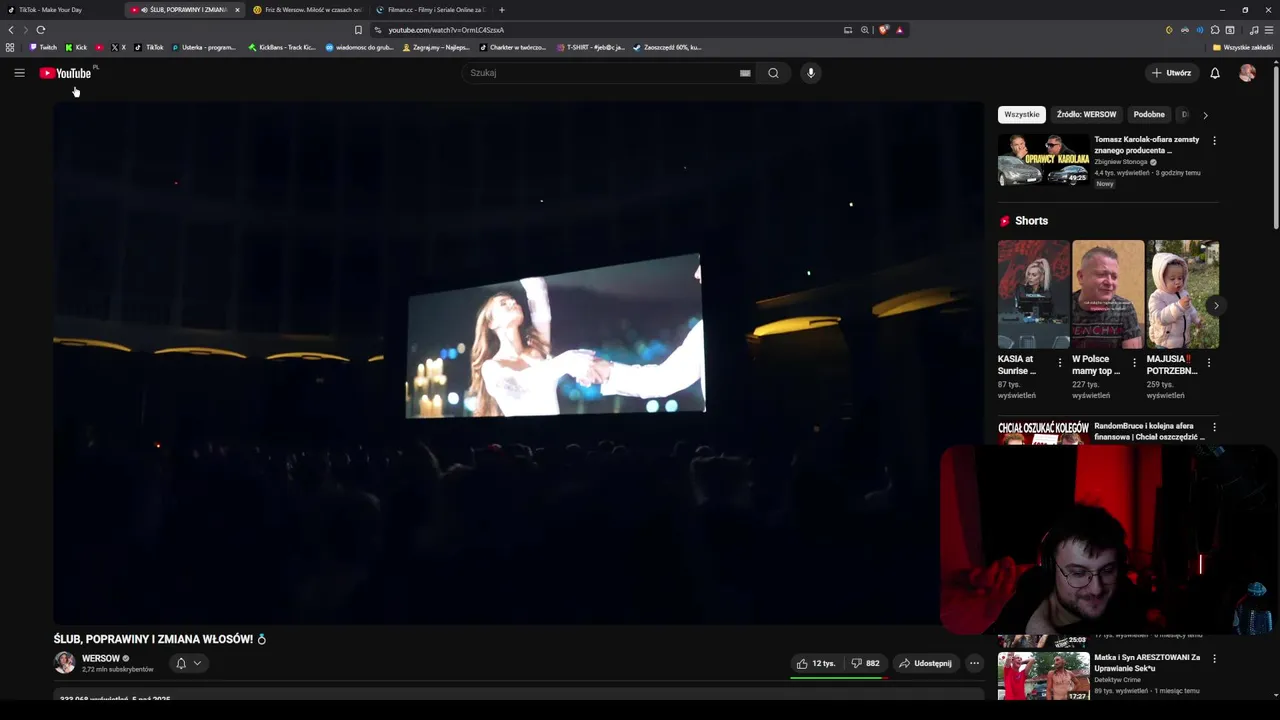Show next shorts with right chevron
The image size is (1280, 720).
[1215, 305]
